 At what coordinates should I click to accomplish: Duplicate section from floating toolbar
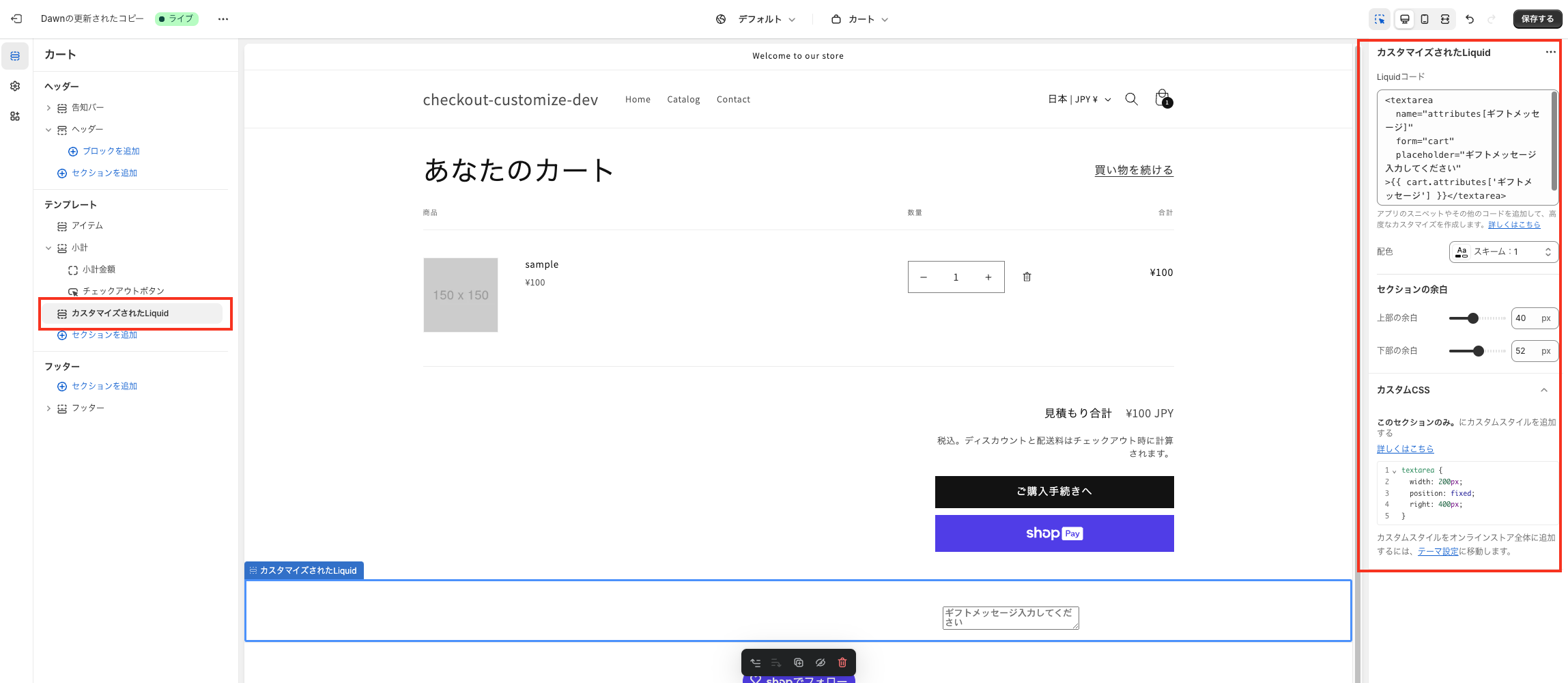[x=799, y=663]
